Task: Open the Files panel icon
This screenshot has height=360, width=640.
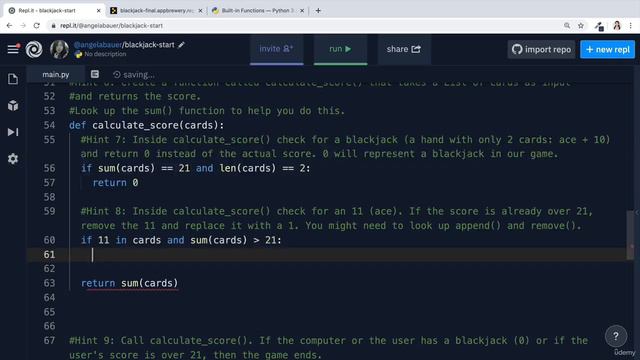Action: coord(13,79)
